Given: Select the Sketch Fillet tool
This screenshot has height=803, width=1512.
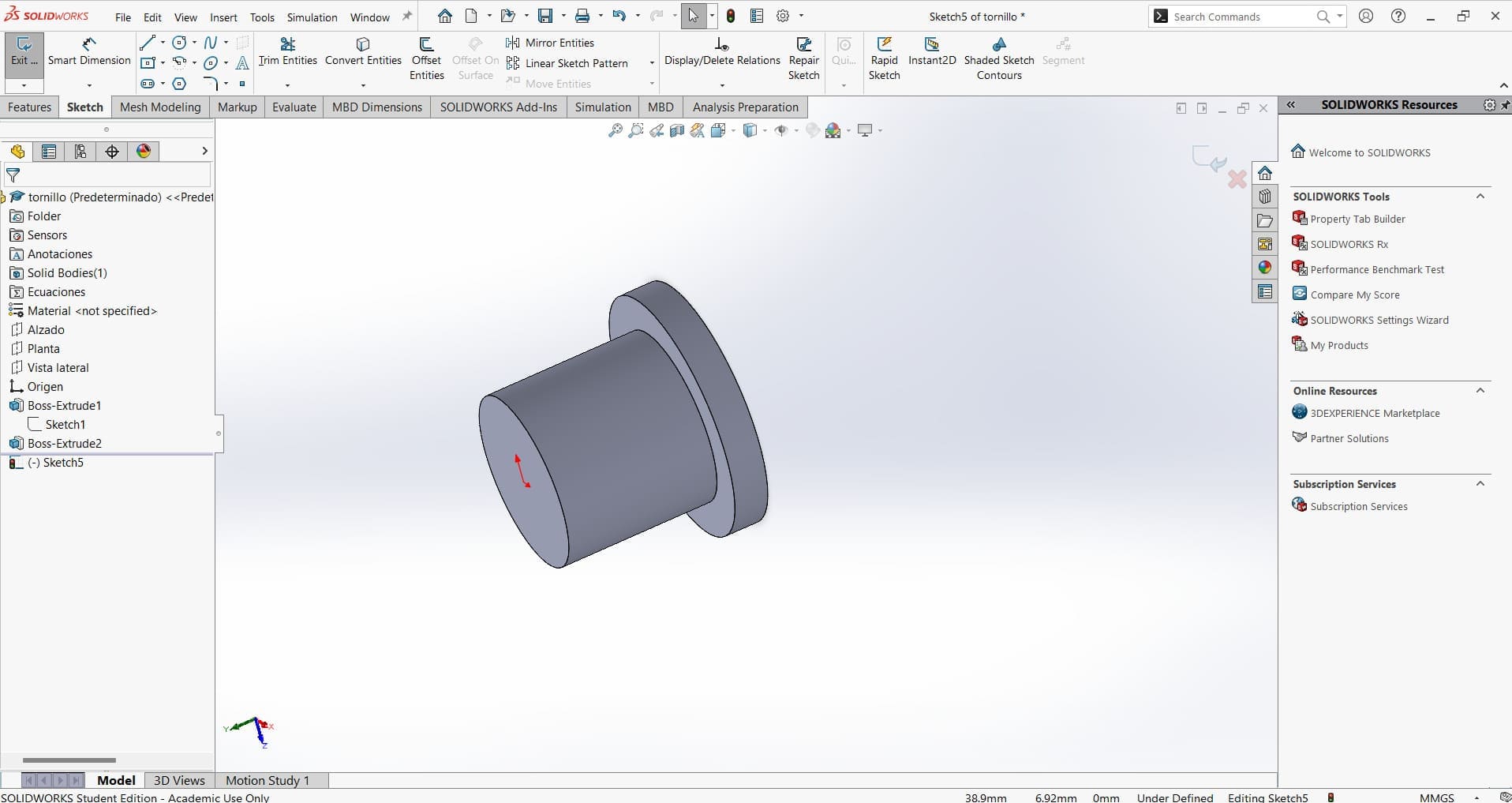Looking at the screenshot, I should click(x=211, y=83).
